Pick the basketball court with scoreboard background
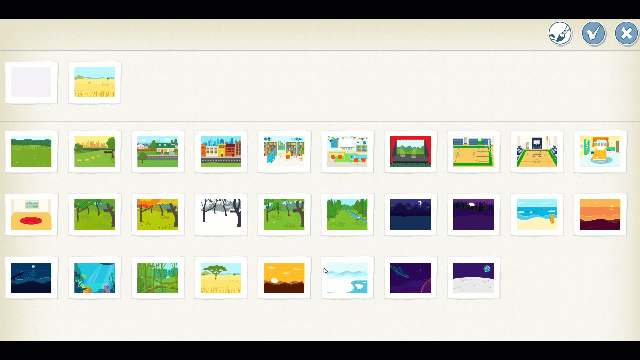Image resolution: width=640 pixels, height=360 pixels. 537,151
